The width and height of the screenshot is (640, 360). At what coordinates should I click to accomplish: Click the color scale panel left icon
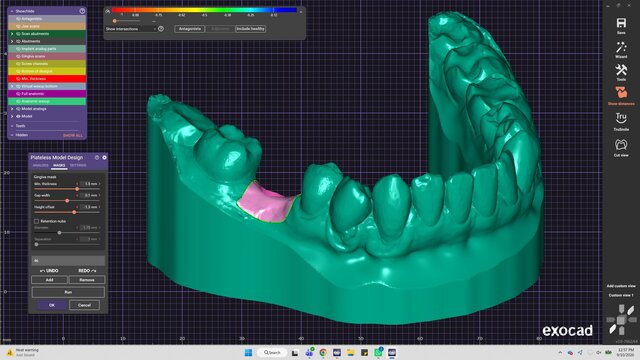pos(107,11)
